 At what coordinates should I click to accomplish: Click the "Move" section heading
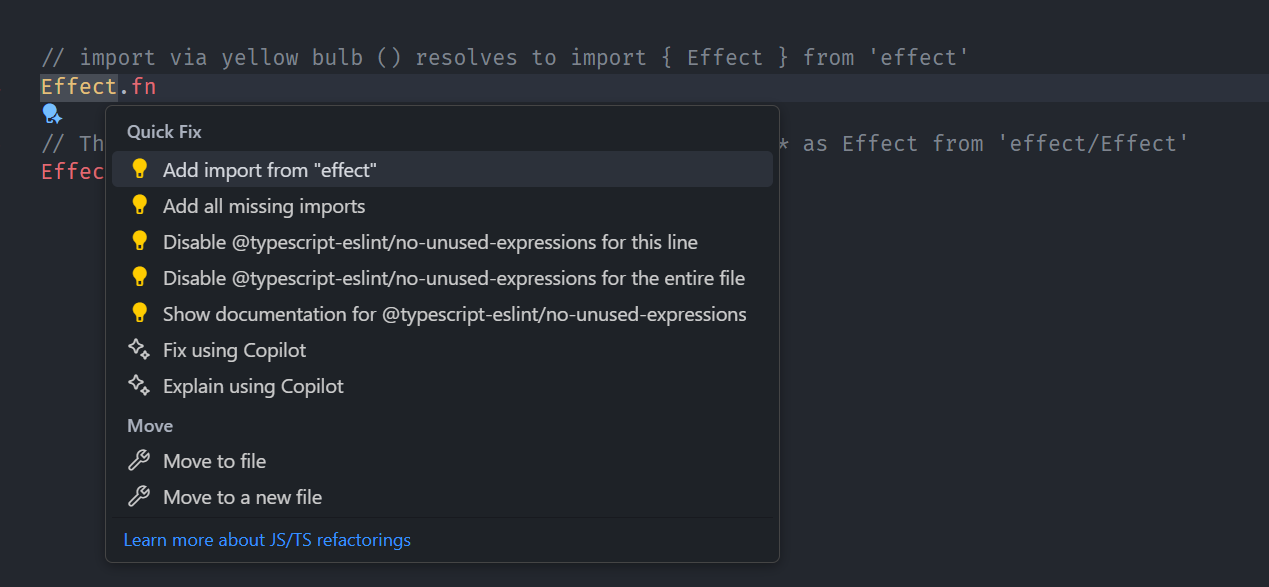[x=150, y=426]
